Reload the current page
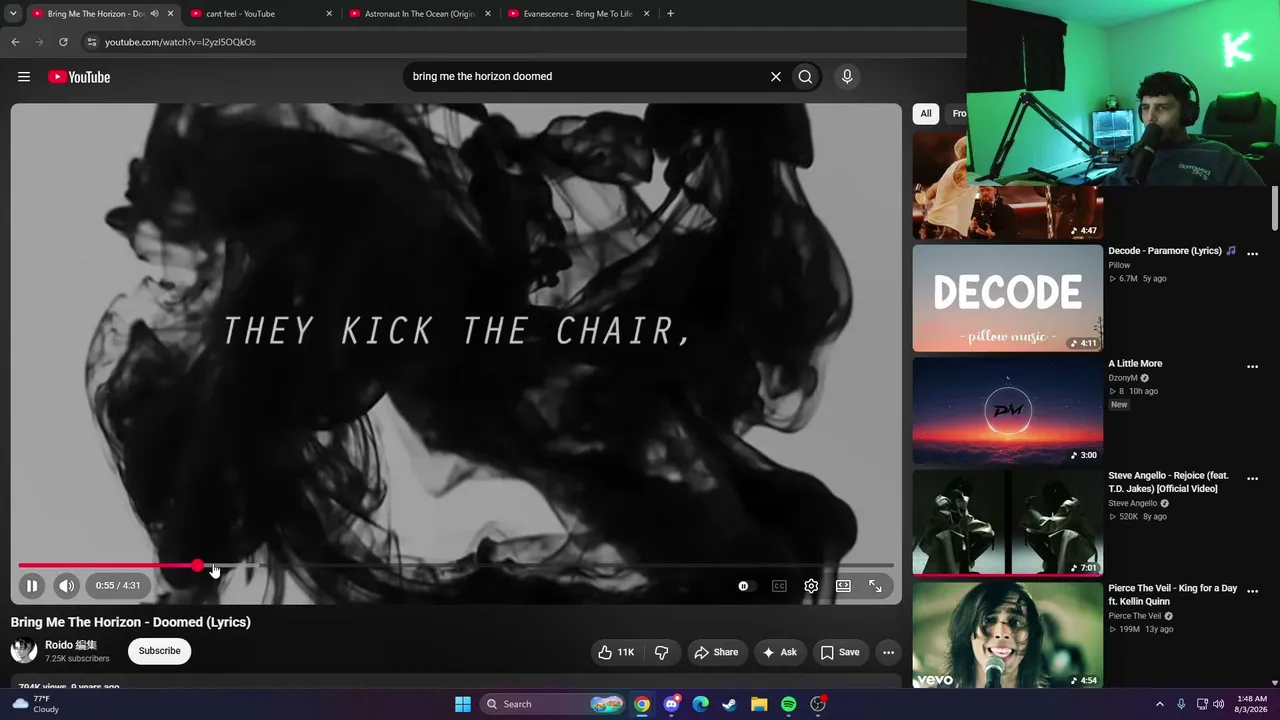The image size is (1280, 720). click(63, 42)
